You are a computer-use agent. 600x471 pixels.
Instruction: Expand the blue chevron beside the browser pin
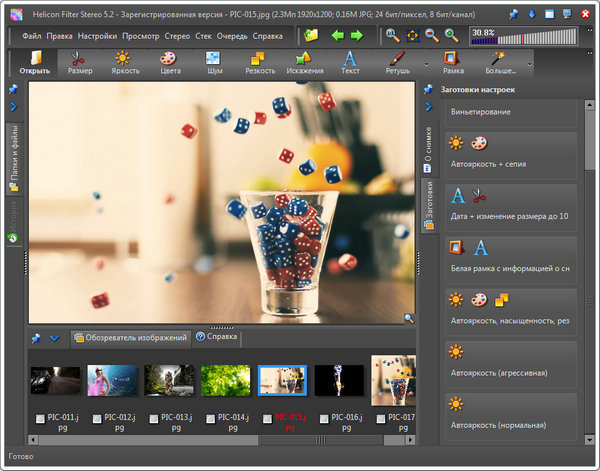click(x=54, y=338)
